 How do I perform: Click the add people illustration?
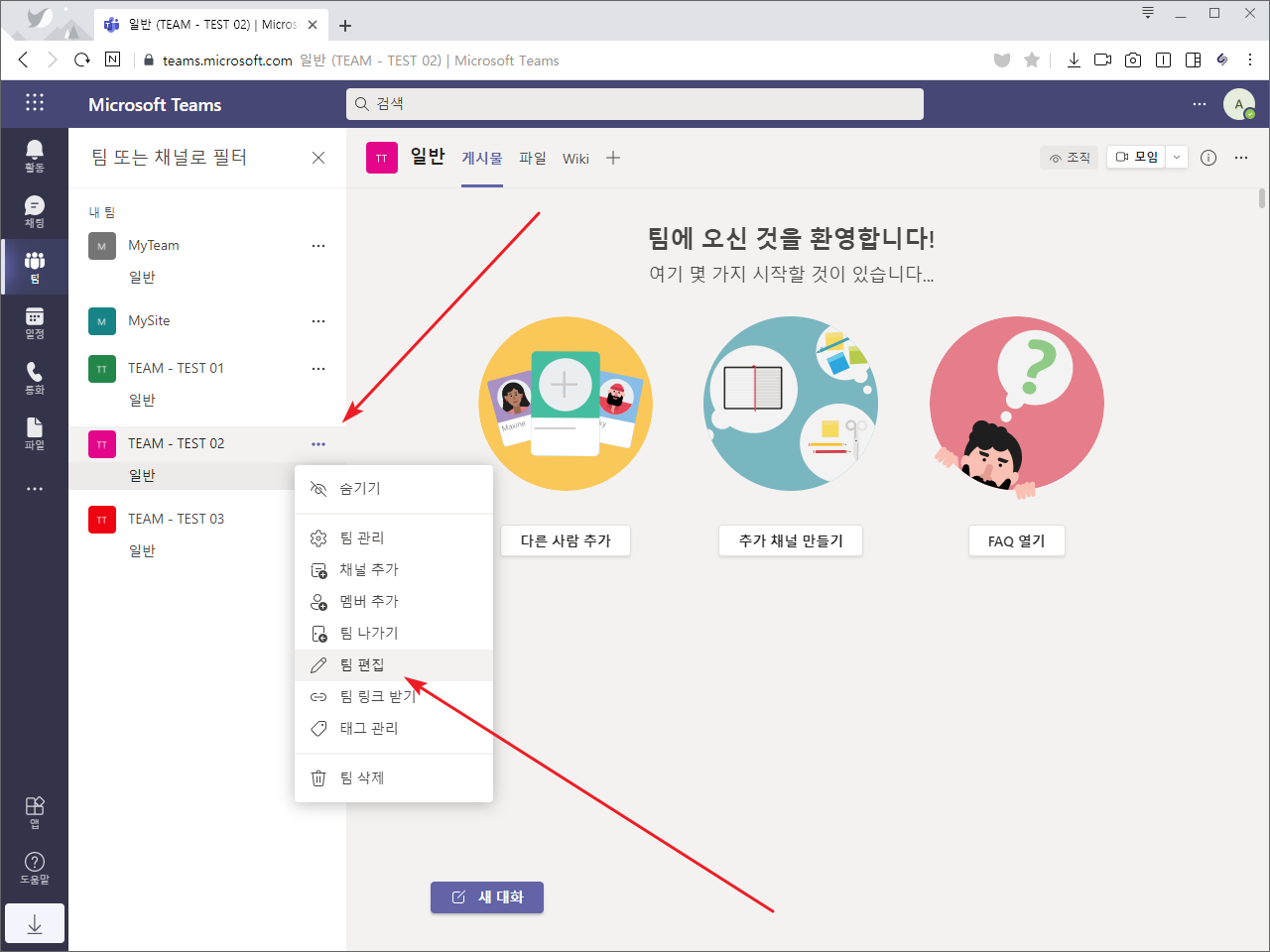coord(566,404)
